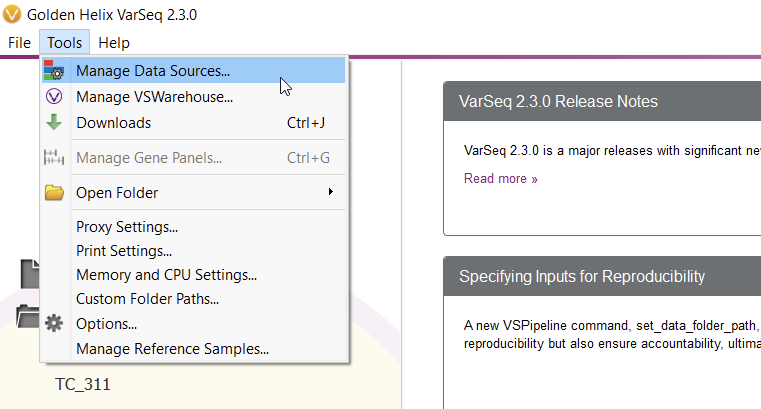Click the green Downloads arrow icon
761x409 pixels.
54,123
